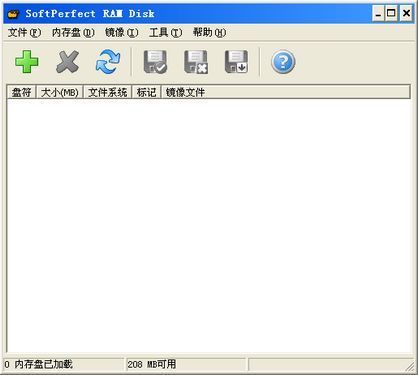Click the floppy icon with checkmark

(x=155, y=62)
